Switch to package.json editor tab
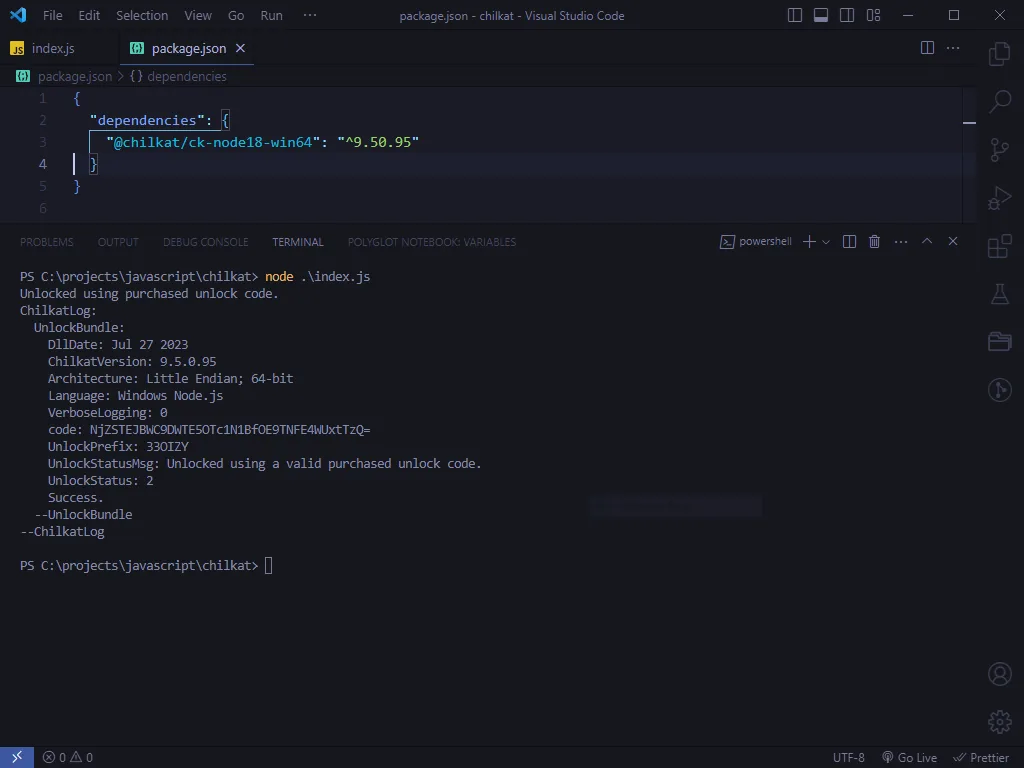Viewport: 1024px width, 768px height. click(x=188, y=48)
